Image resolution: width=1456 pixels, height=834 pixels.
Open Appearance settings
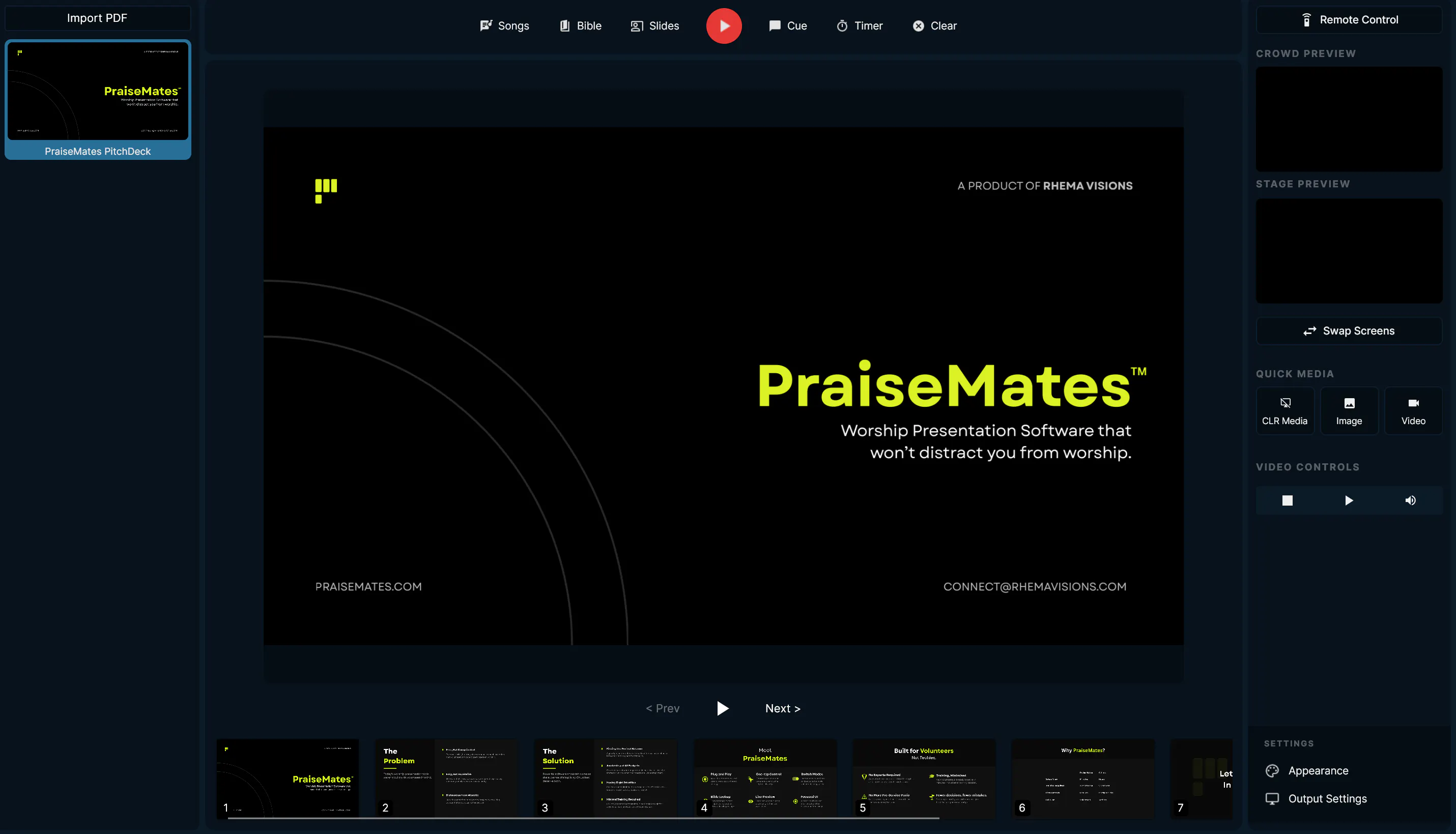(x=1307, y=770)
